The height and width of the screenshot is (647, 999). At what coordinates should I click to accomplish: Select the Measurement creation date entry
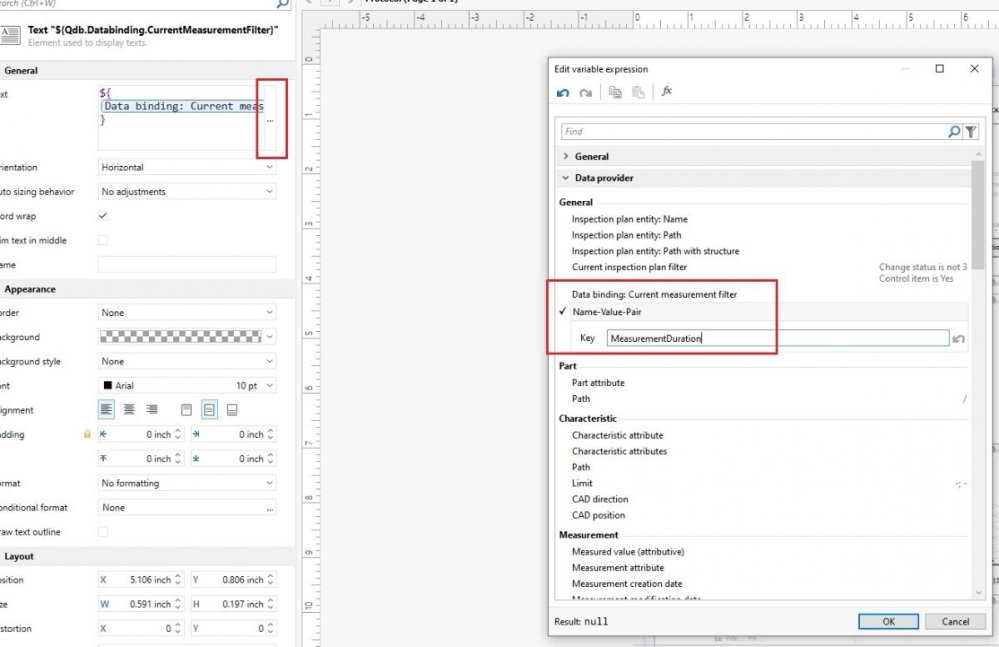627,584
